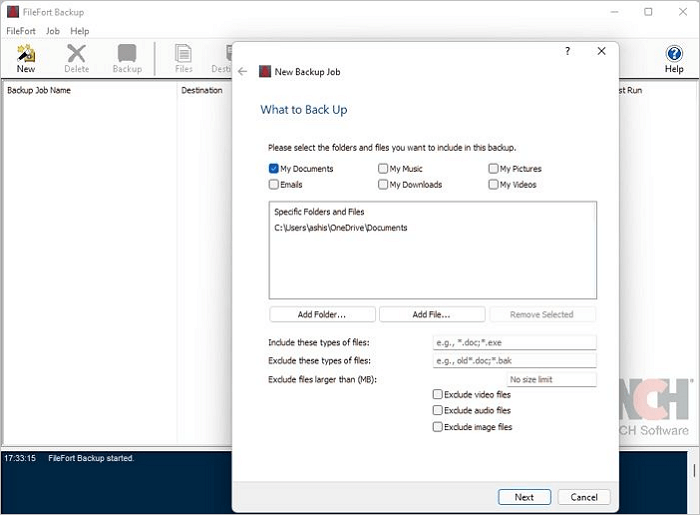The width and height of the screenshot is (700, 515).
Task: Close the New Backup Job dialog
Action: click(601, 51)
